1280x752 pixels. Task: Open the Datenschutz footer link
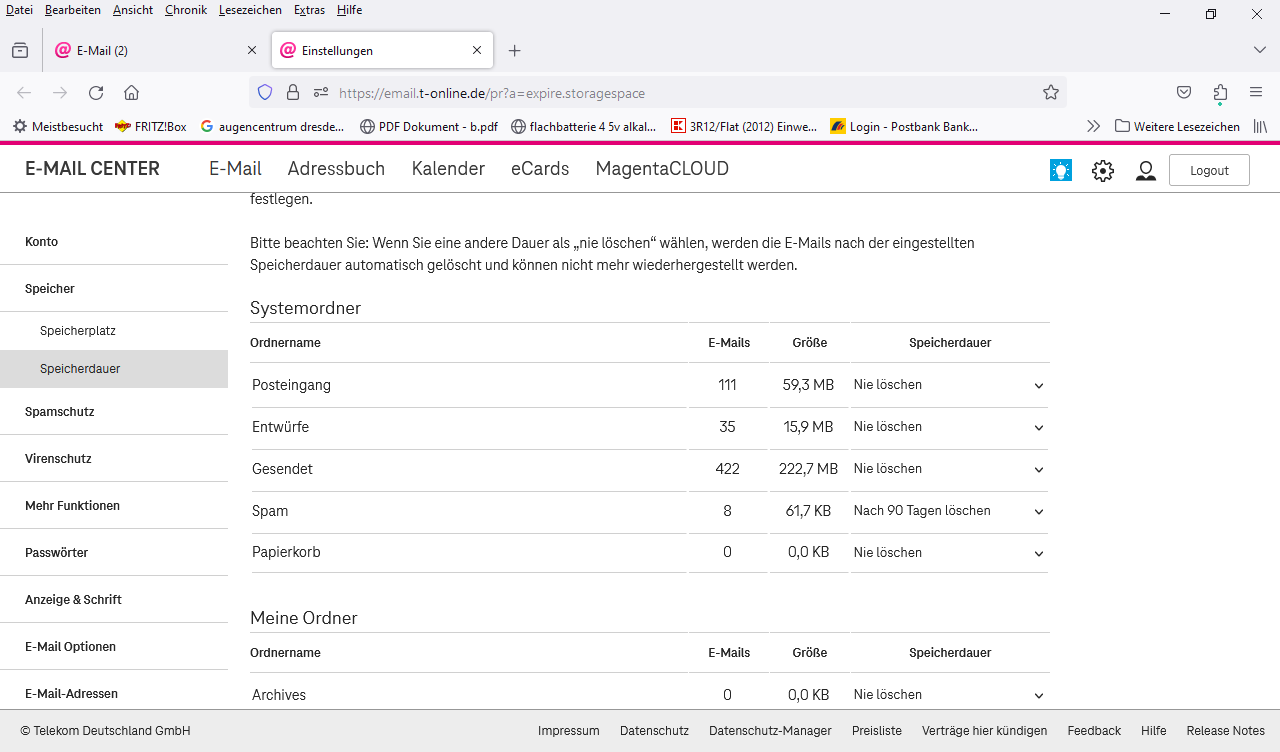[x=654, y=731]
